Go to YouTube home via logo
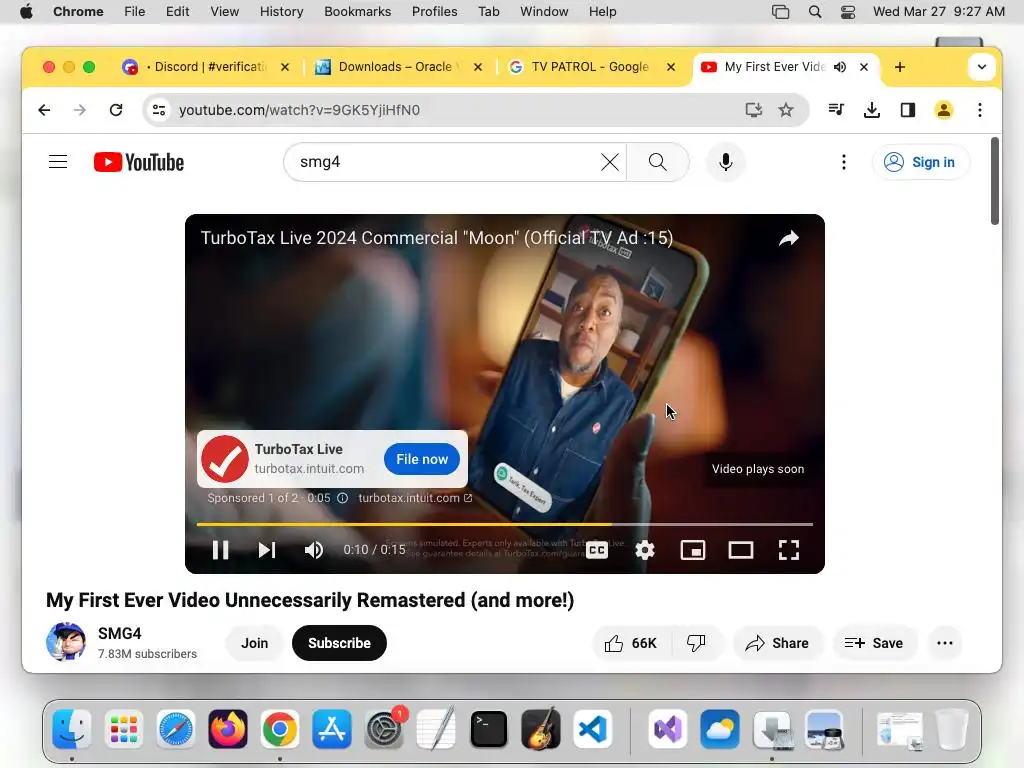 138,162
